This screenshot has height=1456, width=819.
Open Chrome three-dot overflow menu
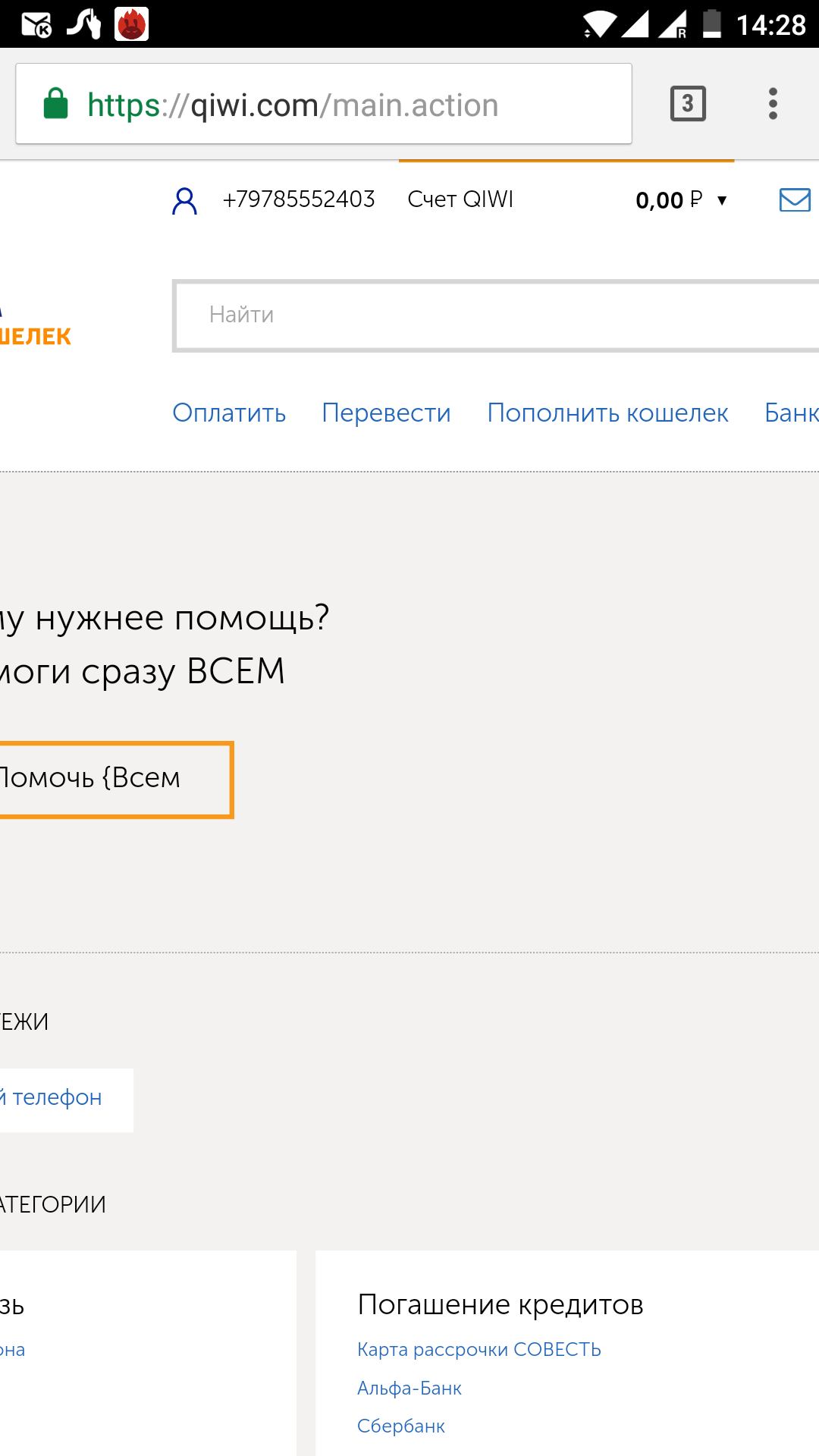coord(773,104)
